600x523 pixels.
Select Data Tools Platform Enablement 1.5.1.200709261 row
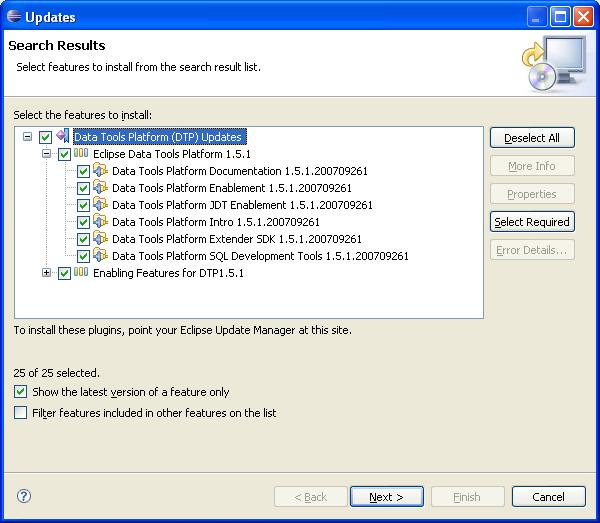tap(232, 188)
